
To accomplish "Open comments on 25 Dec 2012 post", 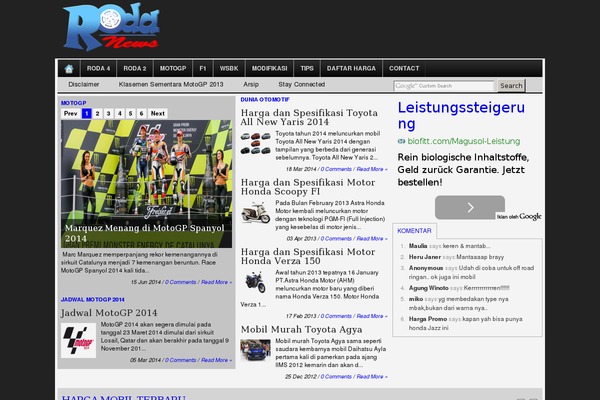I will tap(336, 377).
